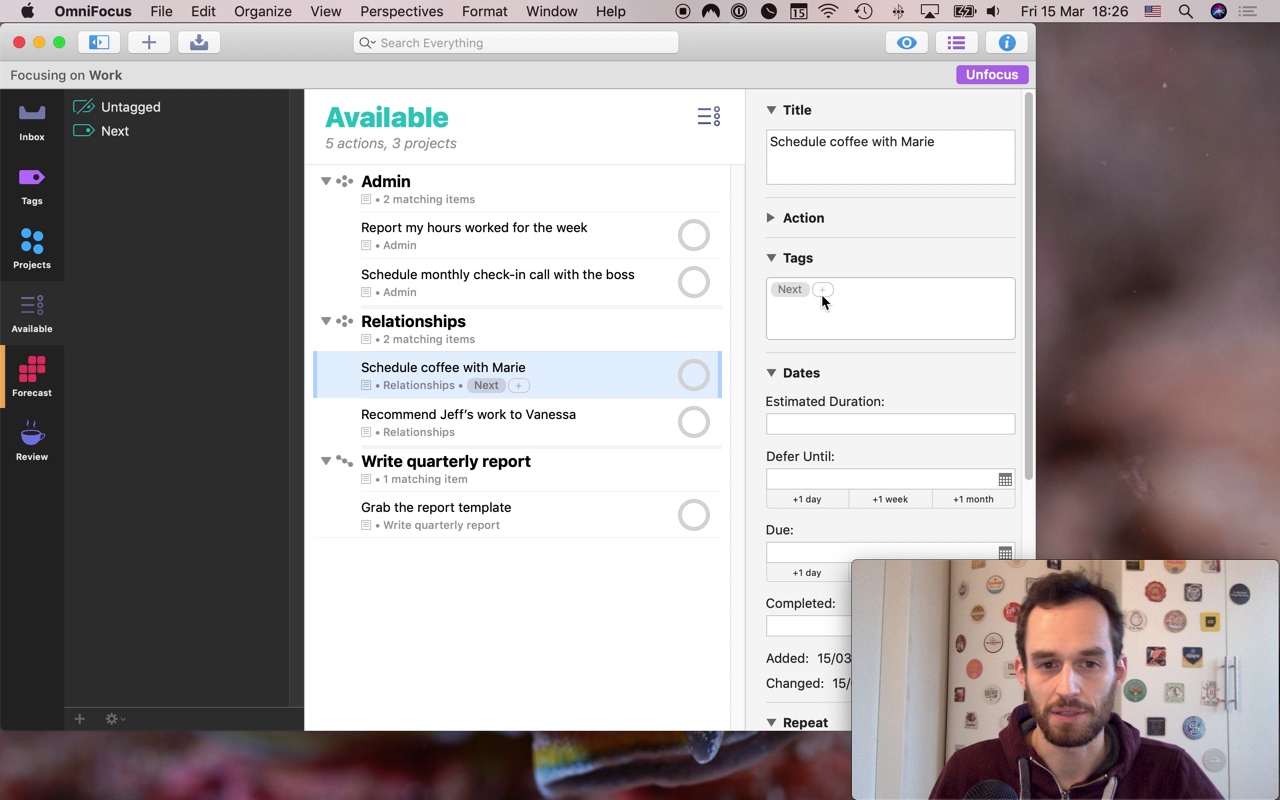Open the Inbox perspective
This screenshot has height=800, width=1280.
pos(31,120)
